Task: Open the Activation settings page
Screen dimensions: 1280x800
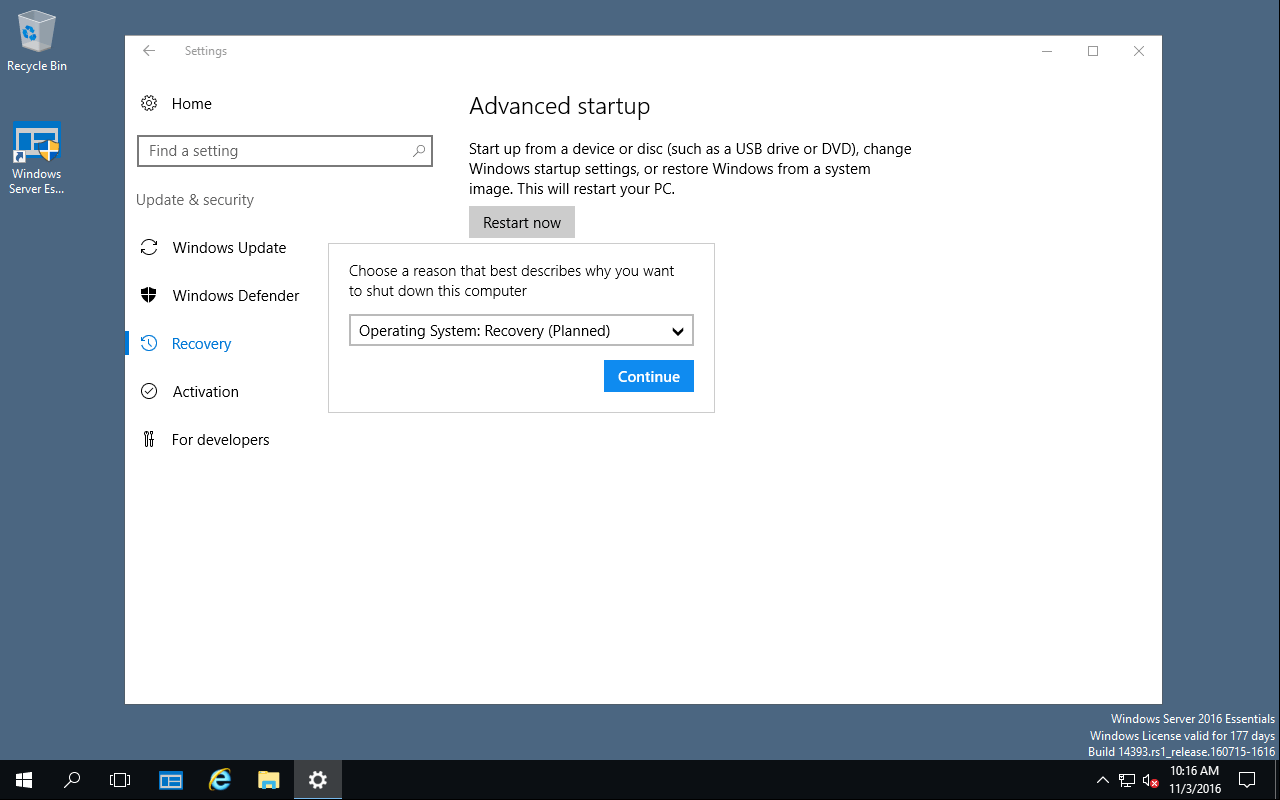Action: (x=205, y=391)
